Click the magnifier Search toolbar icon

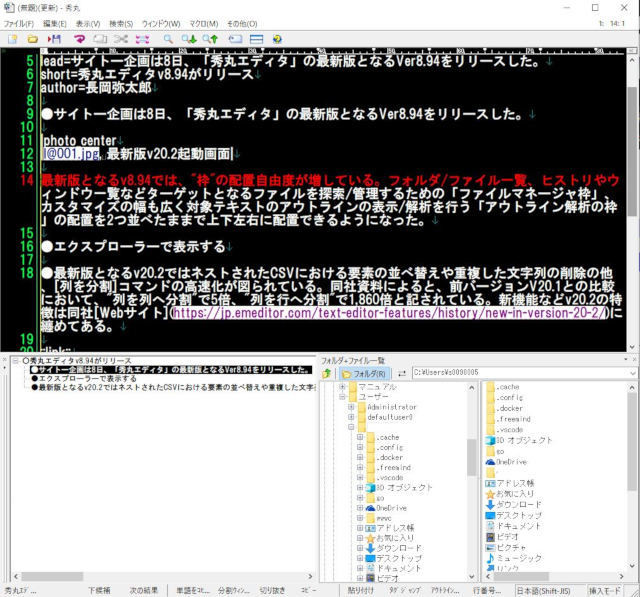[x=168, y=39]
